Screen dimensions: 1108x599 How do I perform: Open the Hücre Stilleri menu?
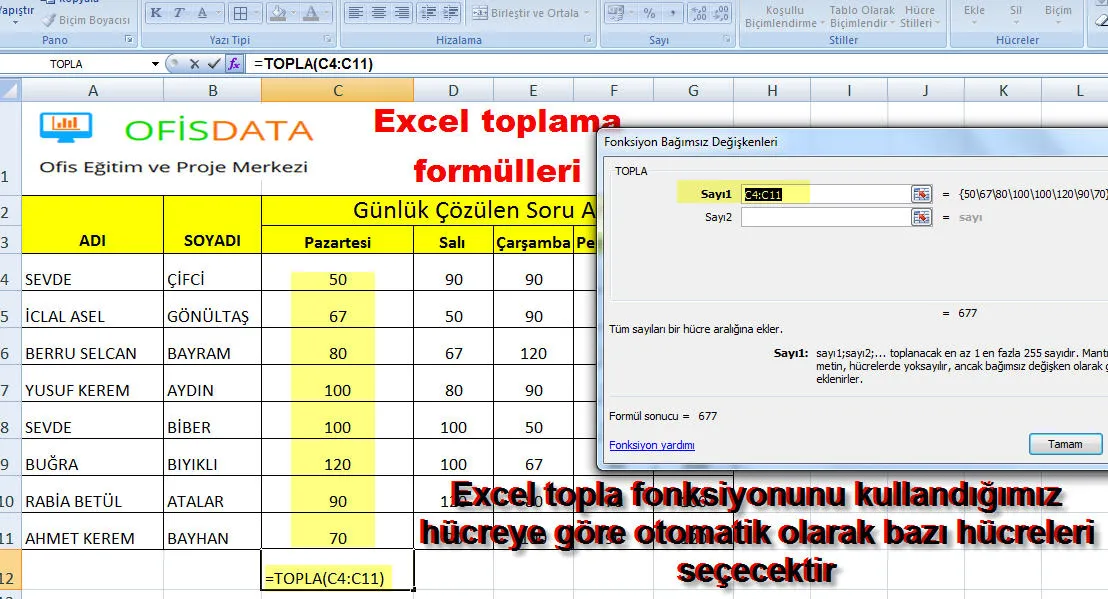click(x=917, y=17)
